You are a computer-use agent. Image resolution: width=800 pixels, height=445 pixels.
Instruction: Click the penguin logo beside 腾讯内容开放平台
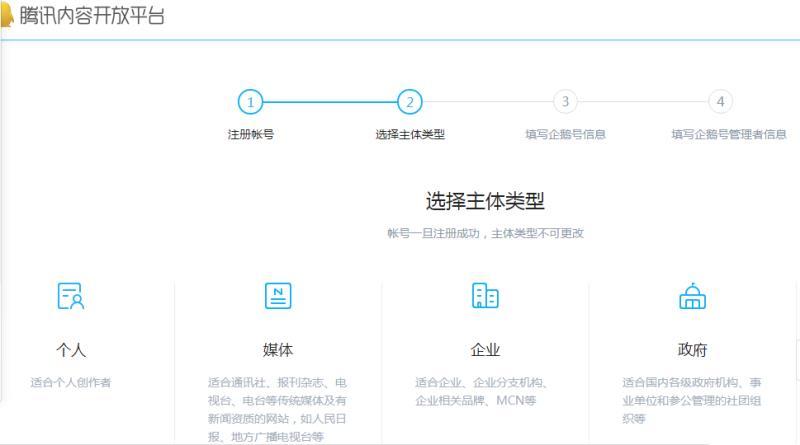(6, 15)
